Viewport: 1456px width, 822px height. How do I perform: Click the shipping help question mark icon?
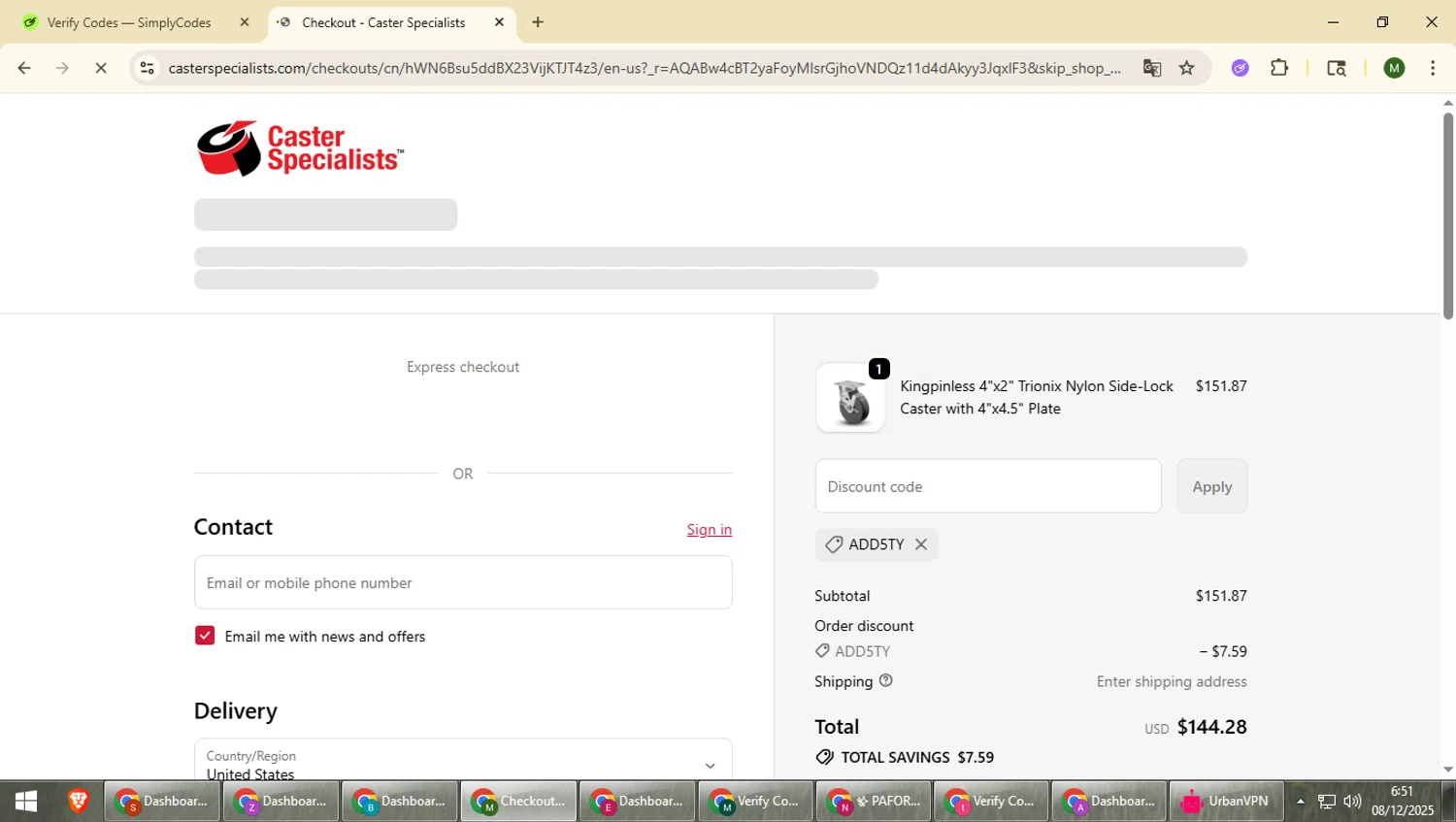[x=885, y=680]
